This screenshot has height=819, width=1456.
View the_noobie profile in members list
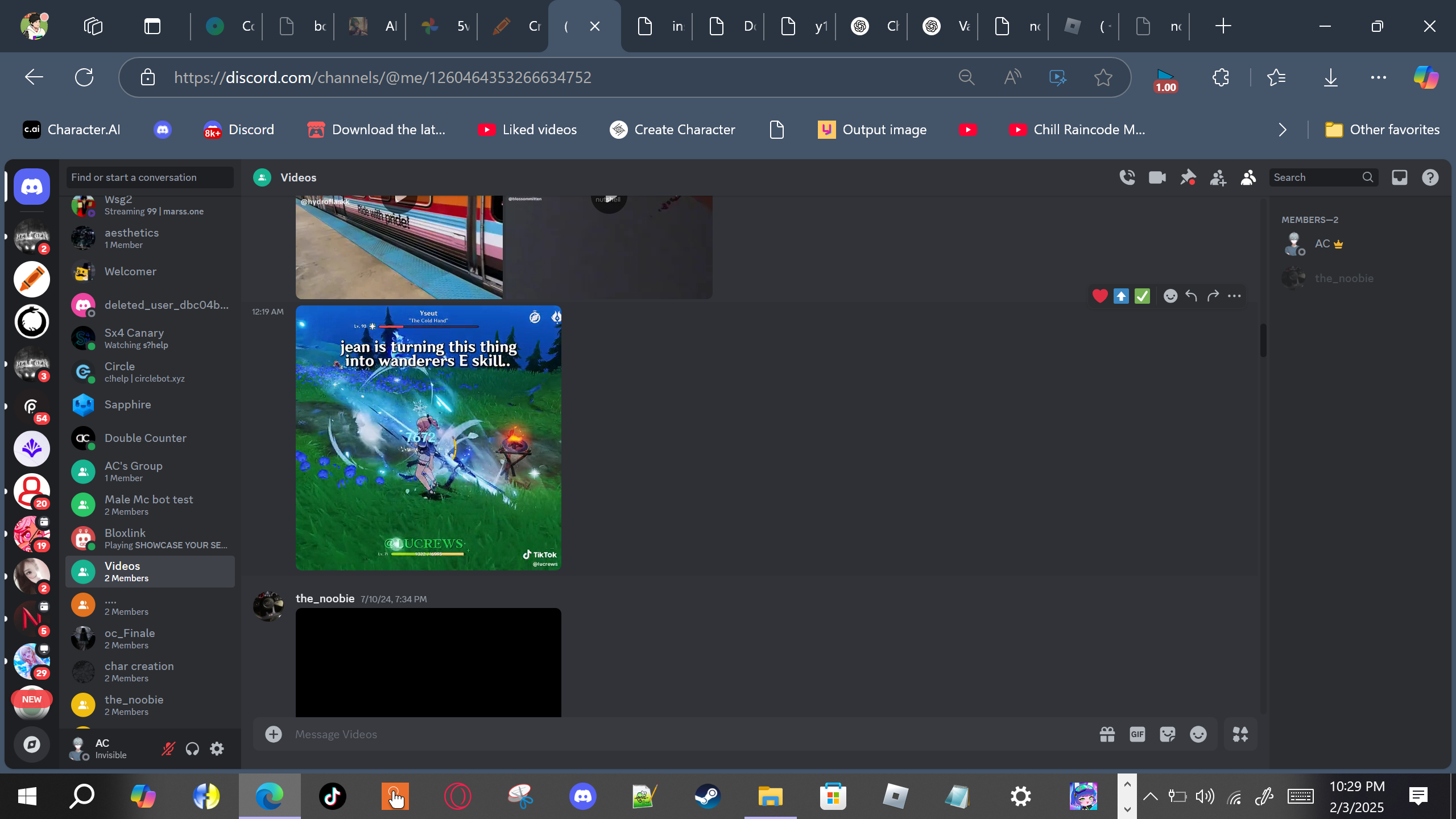coord(1359,278)
